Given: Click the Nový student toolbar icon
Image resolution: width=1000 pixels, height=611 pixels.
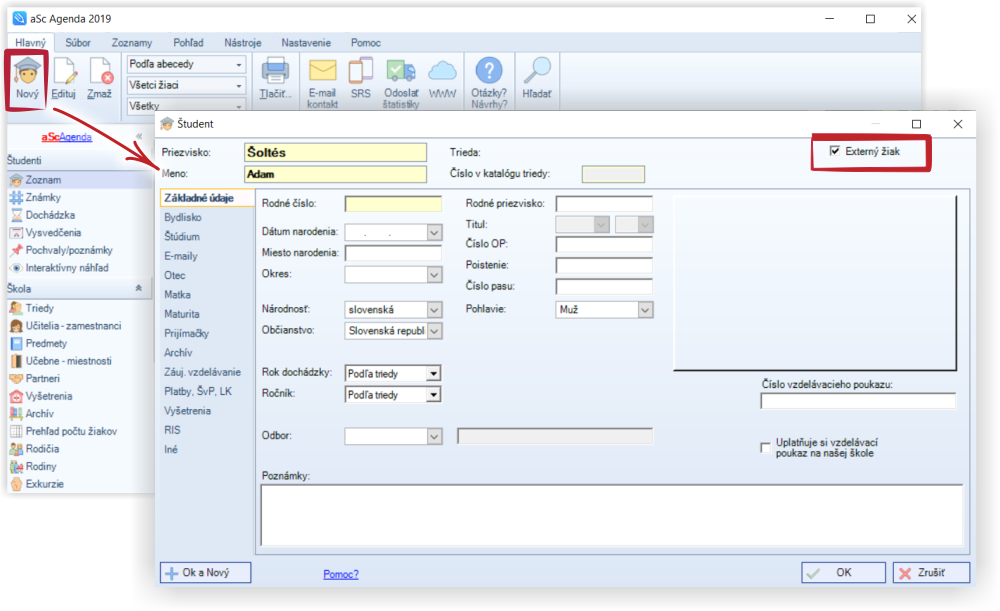Looking at the screenshot, I should coord(27,78).
